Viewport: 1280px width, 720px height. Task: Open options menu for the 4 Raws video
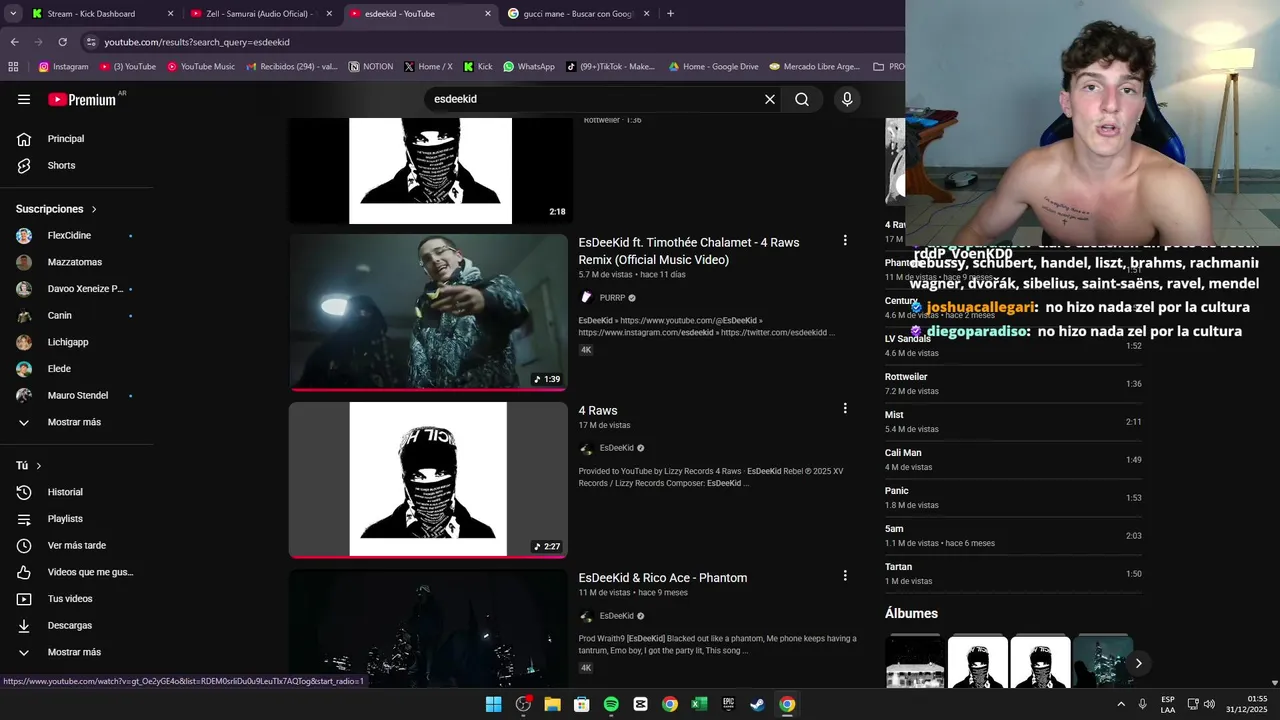coord(845,409)
